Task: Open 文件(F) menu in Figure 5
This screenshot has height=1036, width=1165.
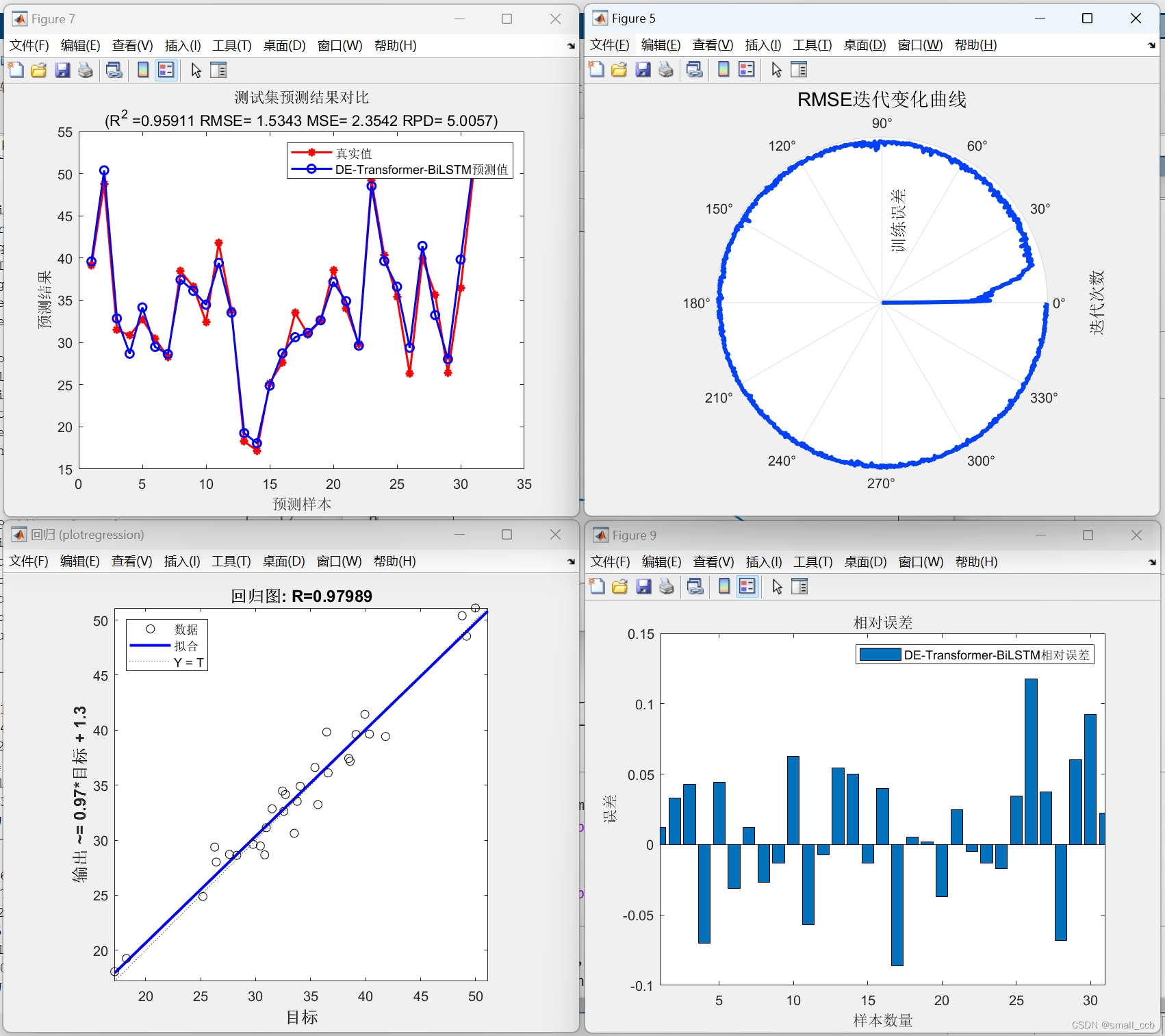Action: 609,45
